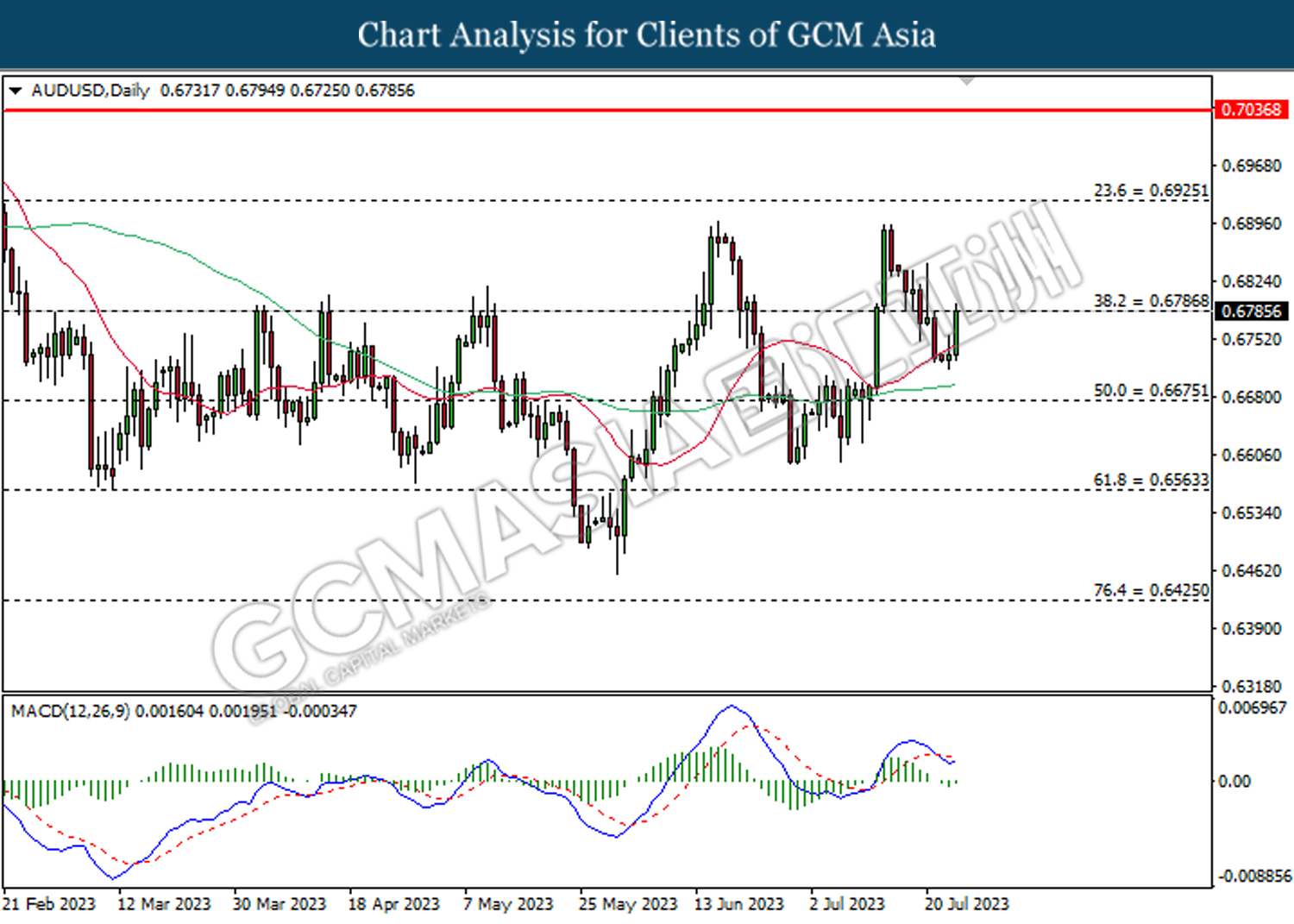This screenshot has width=1294, height=924.
Task: Click the price axis value 0.63180
Action: coord(1252,686)
